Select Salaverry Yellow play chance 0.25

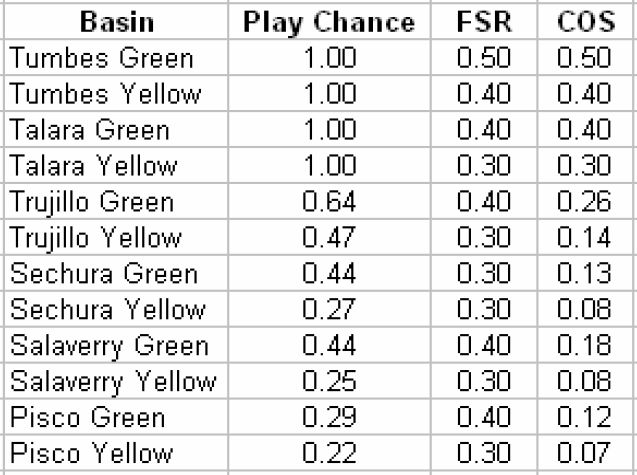coord(329,381)
